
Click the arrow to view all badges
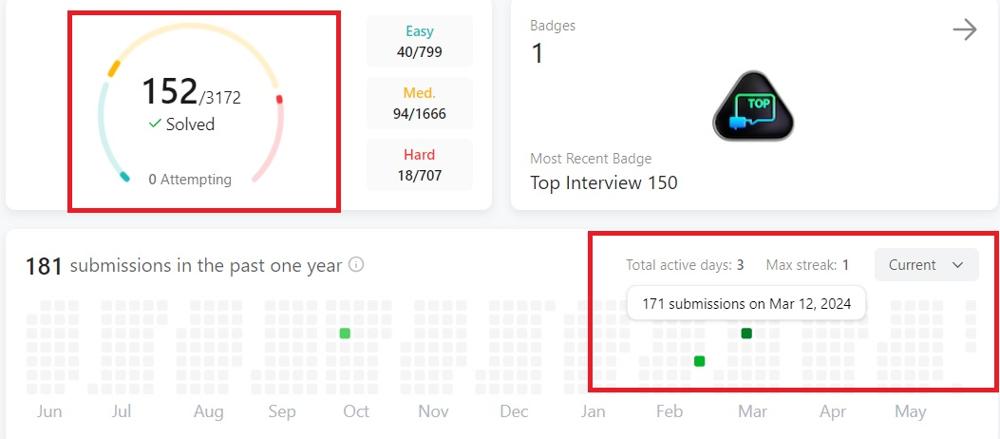(x=964, y=30)
